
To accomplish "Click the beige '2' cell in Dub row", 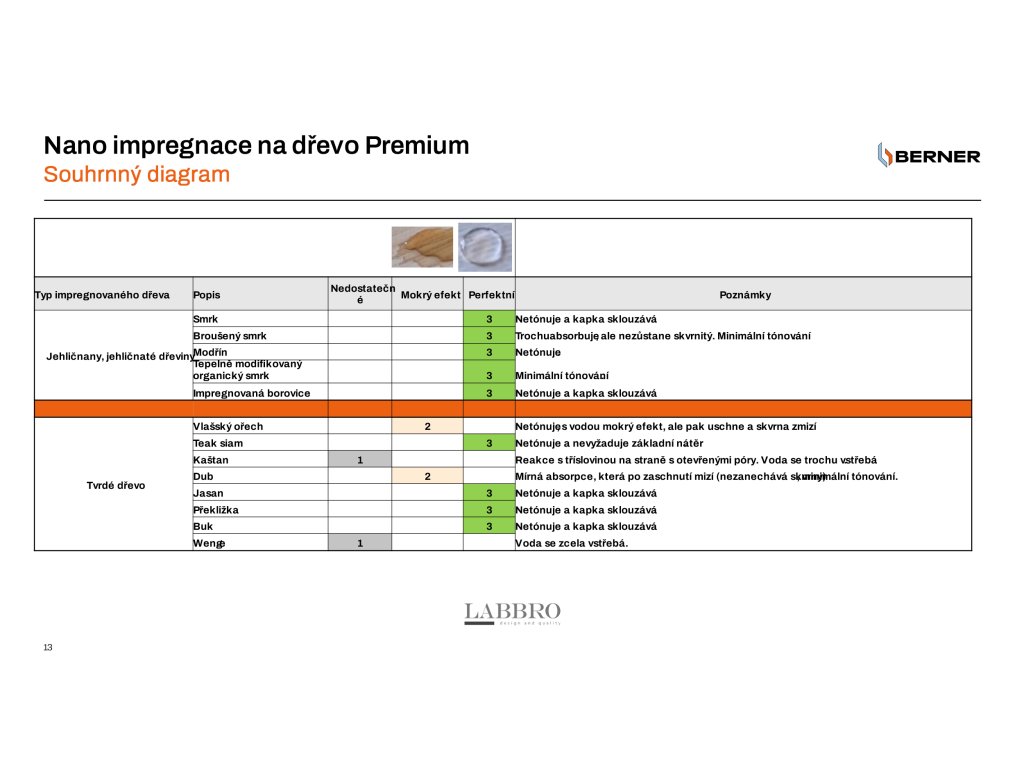I will point(428,476).
